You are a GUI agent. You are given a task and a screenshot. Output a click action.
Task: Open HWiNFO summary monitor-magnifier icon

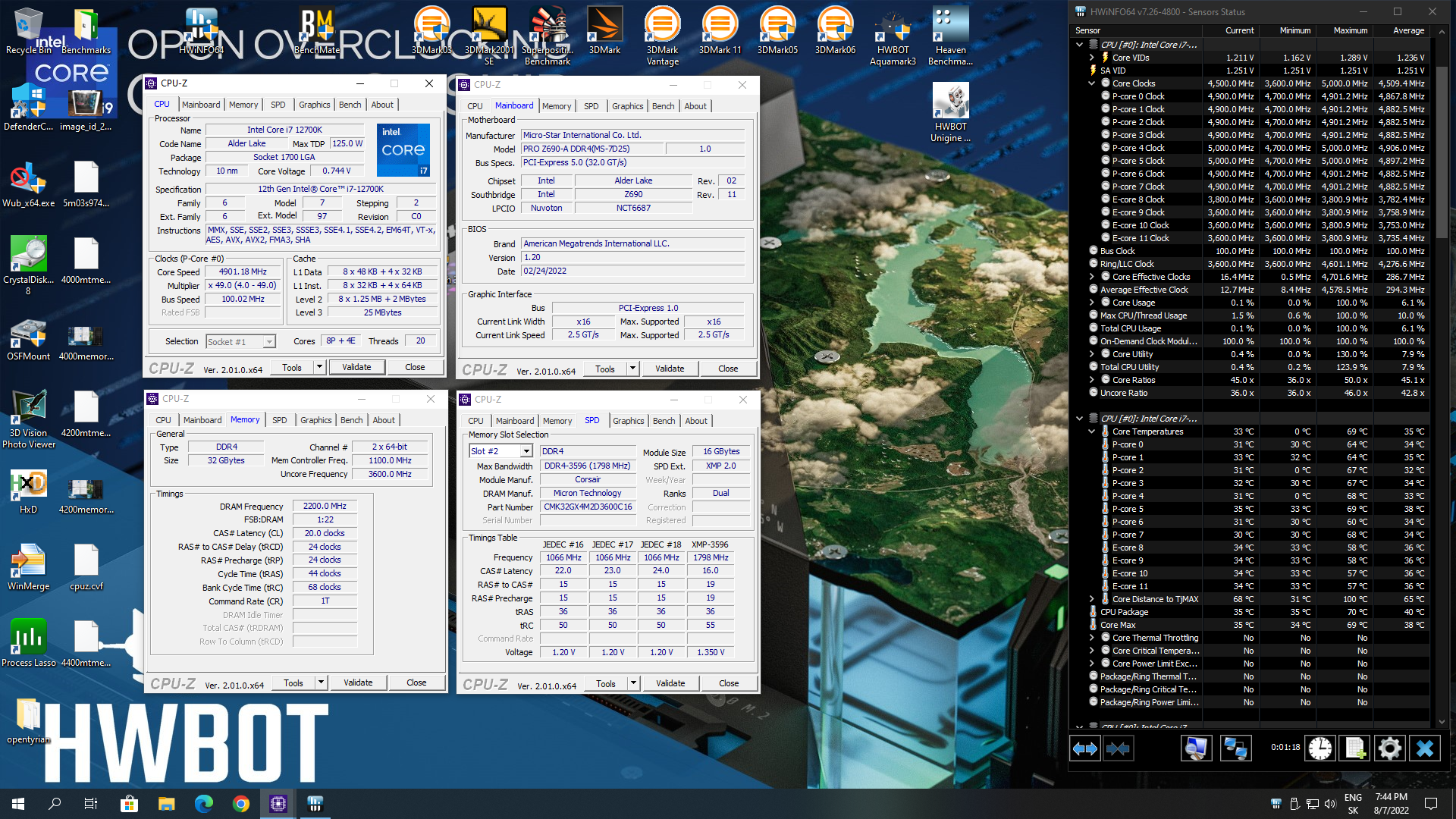[1196, 748]
